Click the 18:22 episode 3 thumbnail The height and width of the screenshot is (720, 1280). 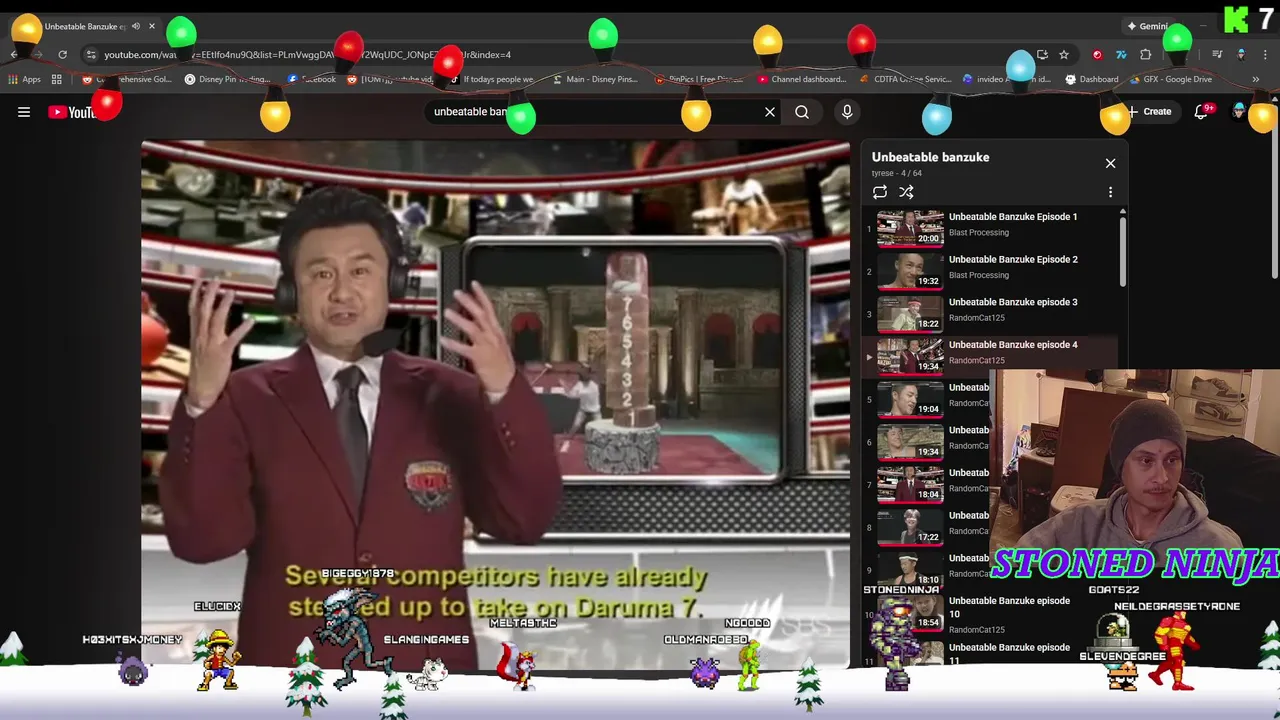(910, 313)
